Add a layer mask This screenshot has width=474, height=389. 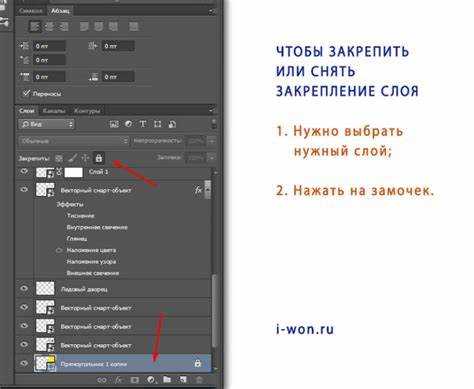(135, 380)
